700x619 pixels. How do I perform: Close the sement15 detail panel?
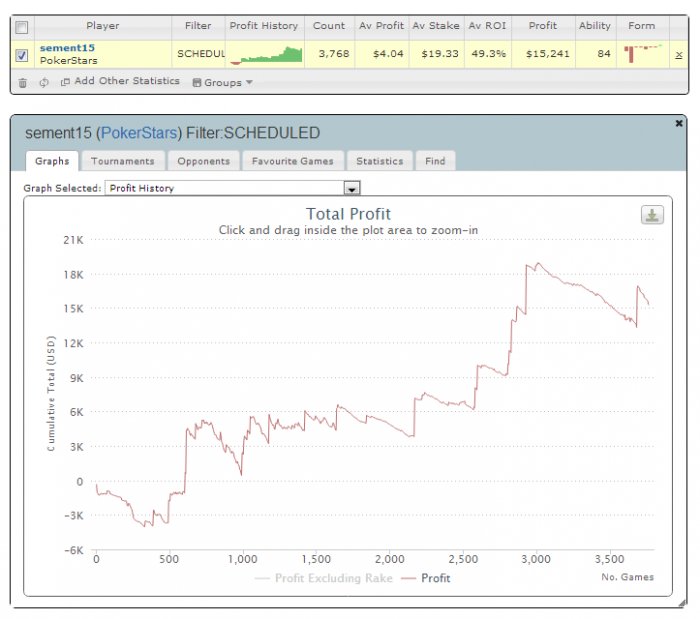pos(679,123)
